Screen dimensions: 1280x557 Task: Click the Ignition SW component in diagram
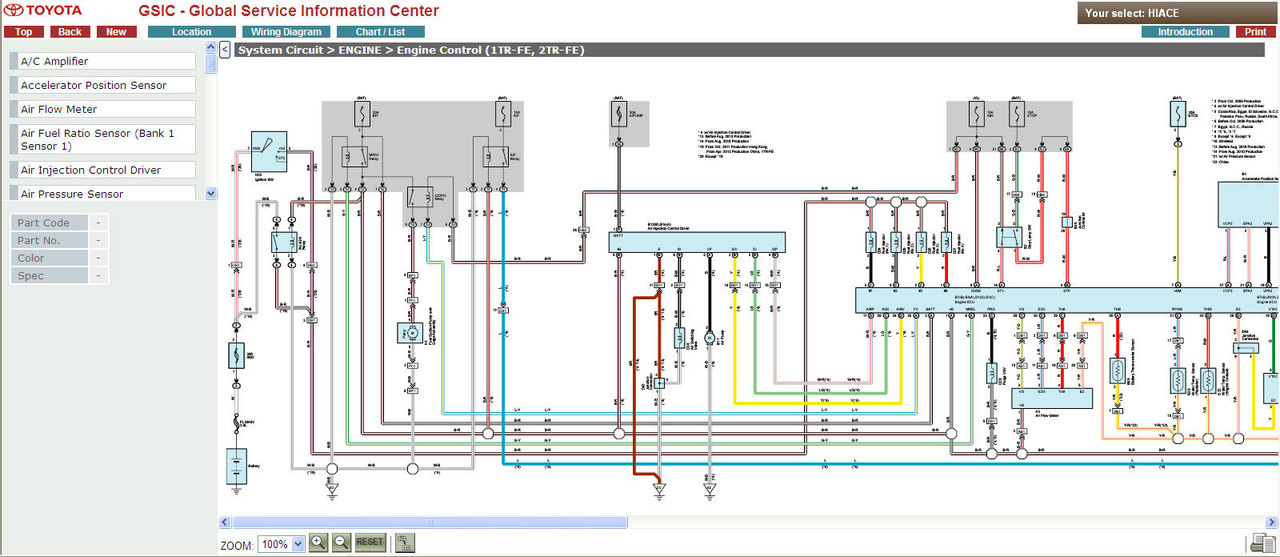tap(267, 150)
